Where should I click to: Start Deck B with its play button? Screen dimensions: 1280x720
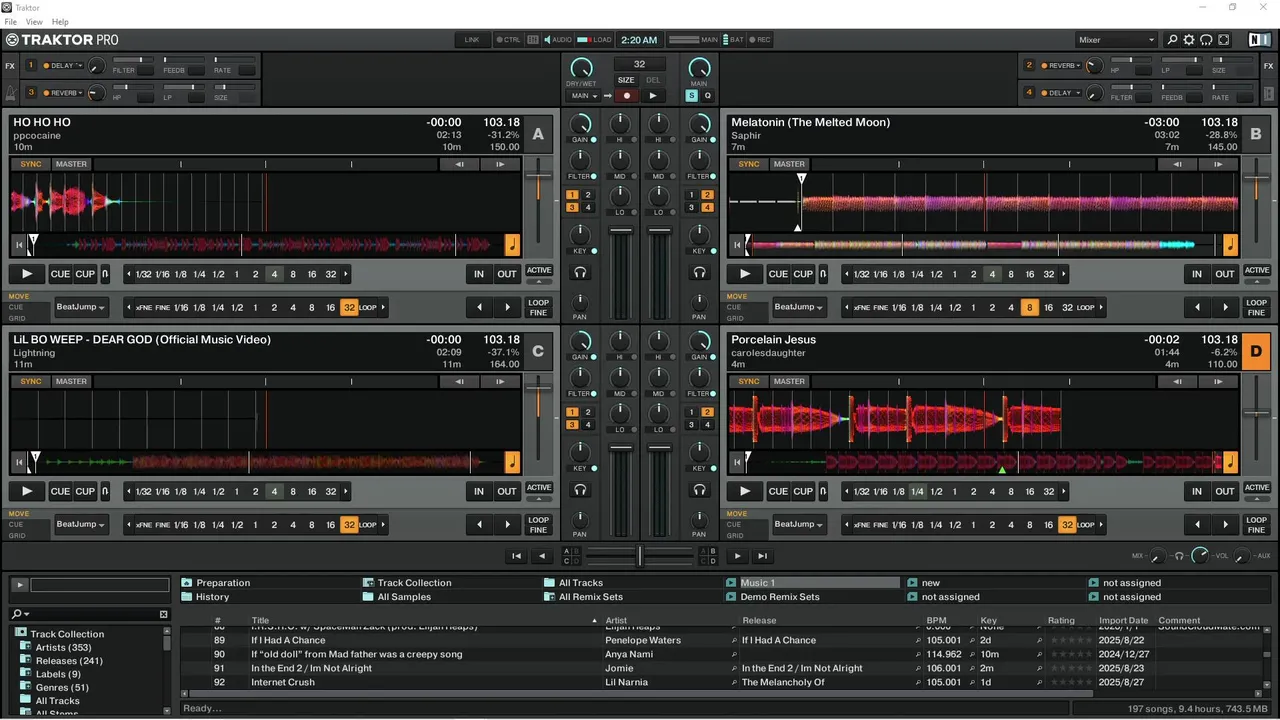(744, 274)
